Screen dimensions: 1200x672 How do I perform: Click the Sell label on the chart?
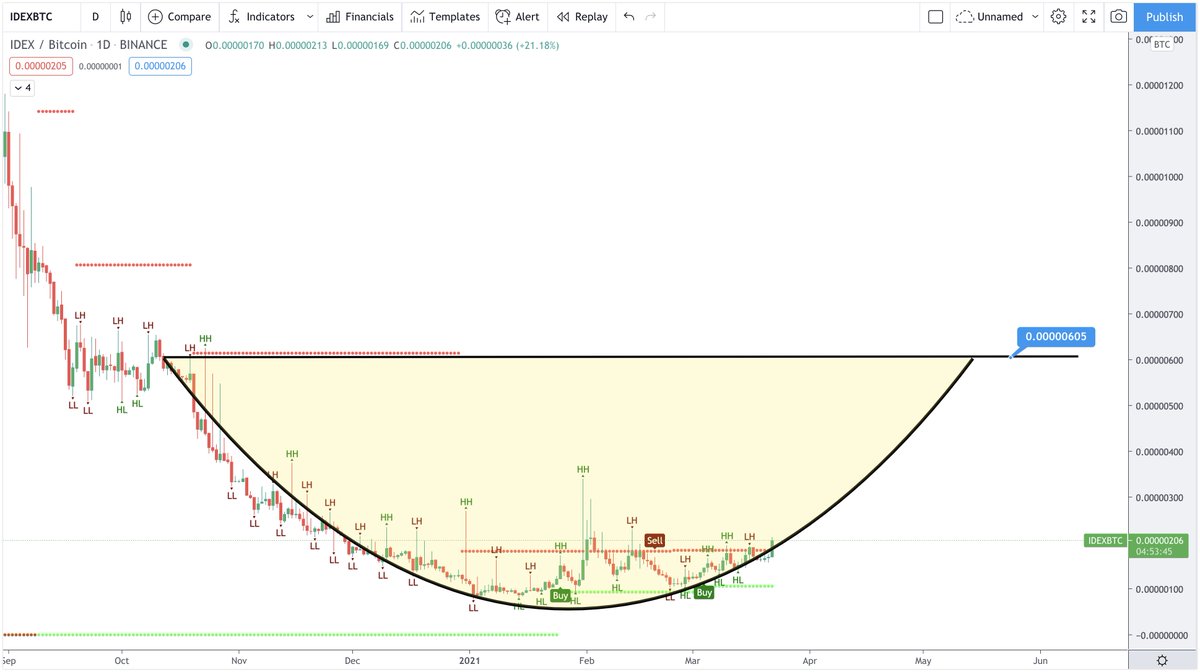(654, 540)
